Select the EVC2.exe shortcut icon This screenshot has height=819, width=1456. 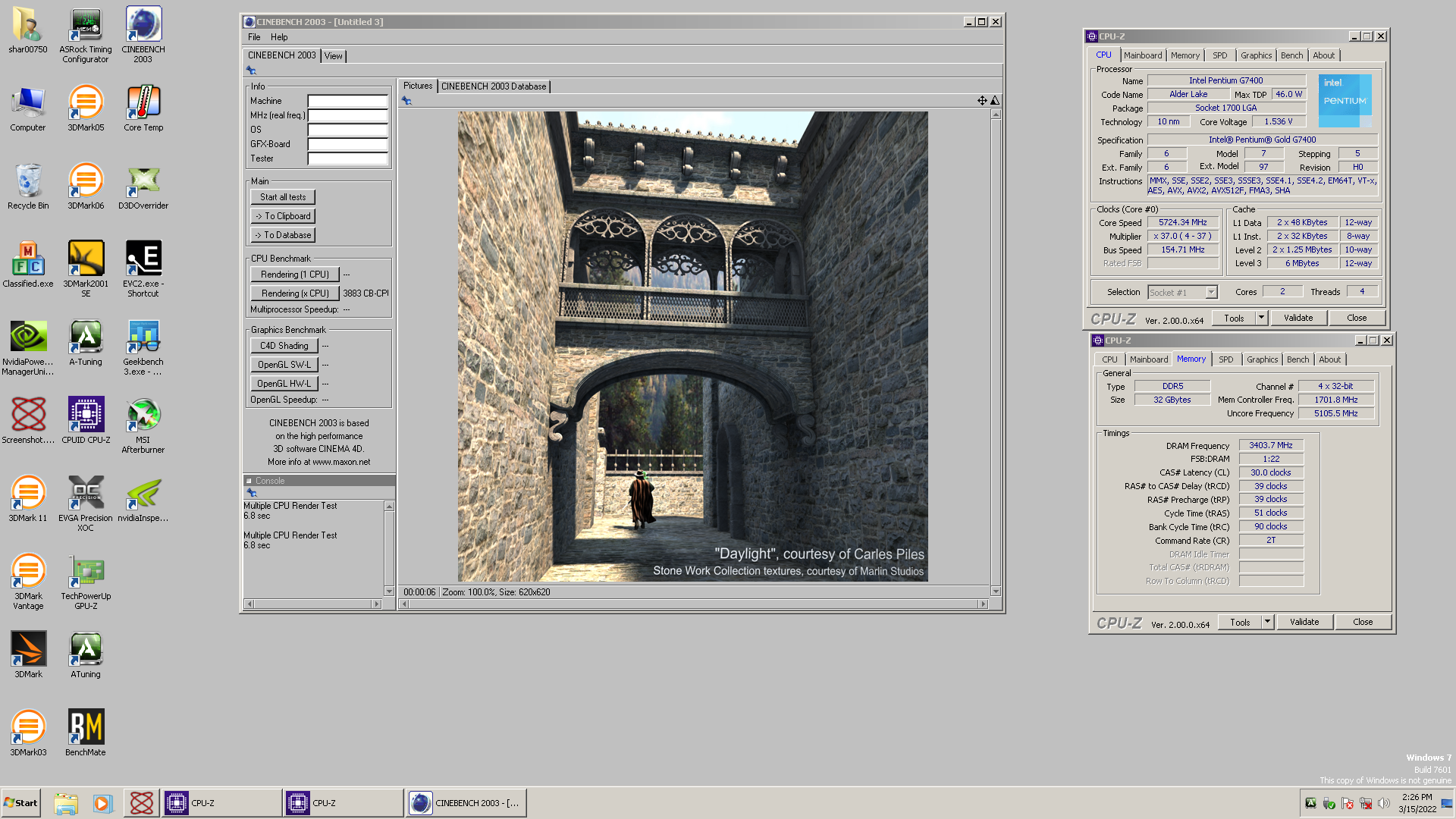[x=143, y=268]
